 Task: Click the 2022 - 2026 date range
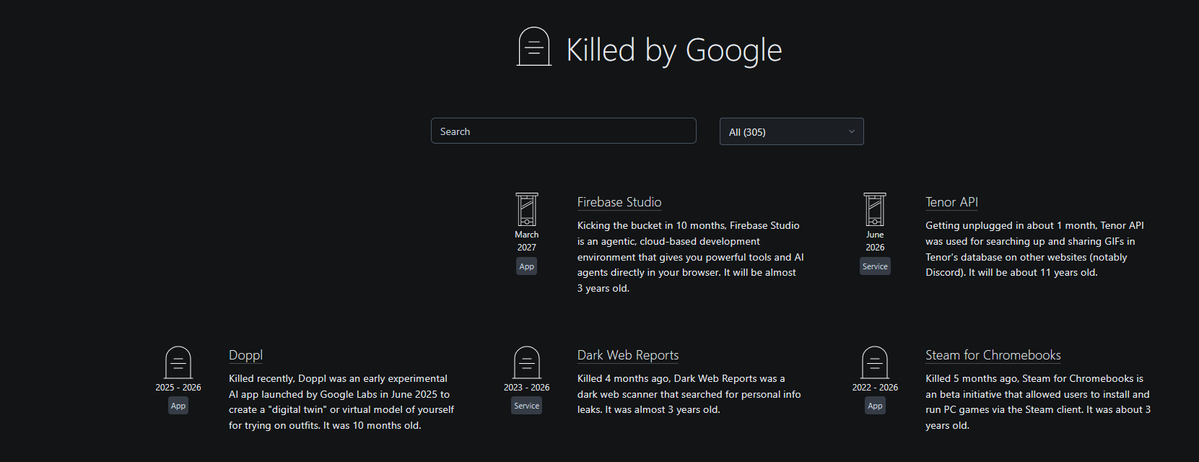[x=875, y=388]
